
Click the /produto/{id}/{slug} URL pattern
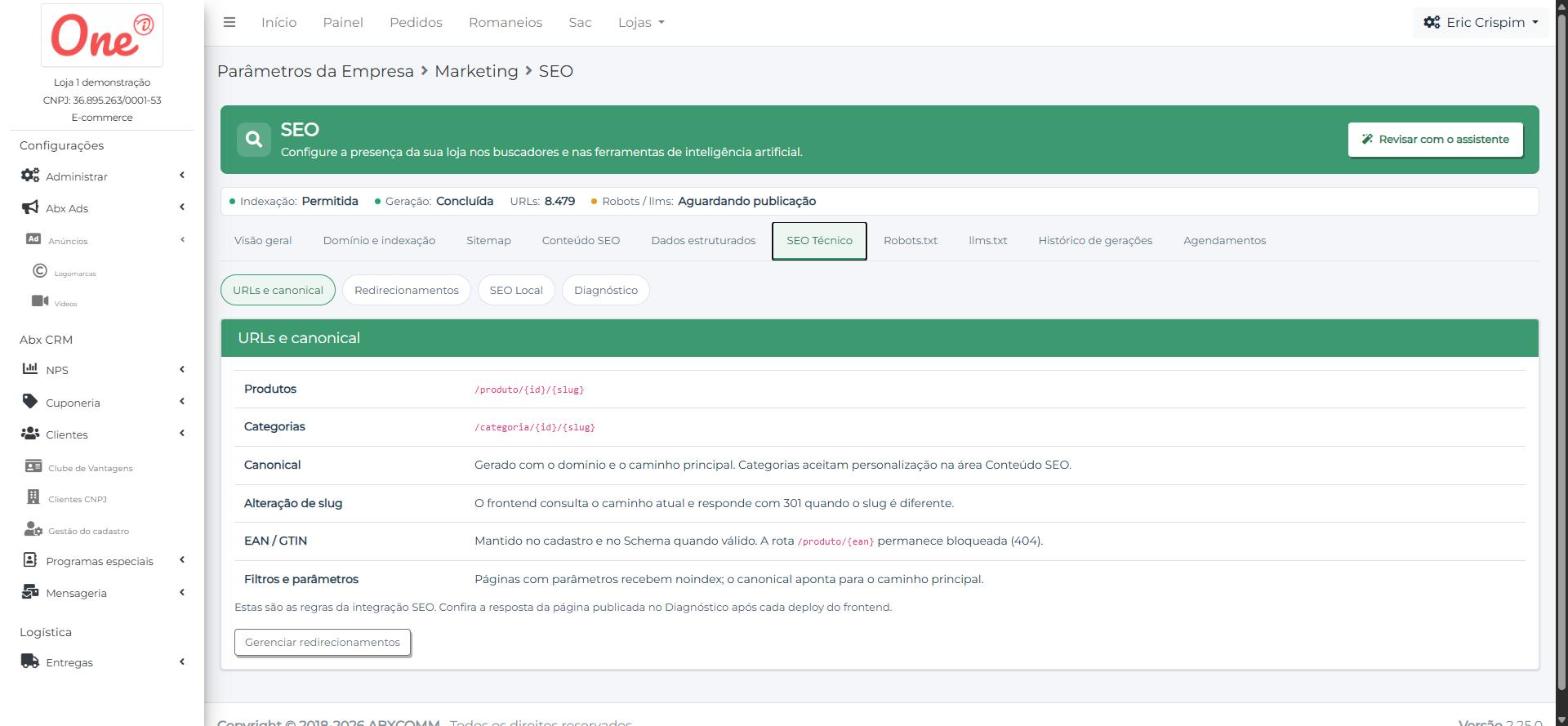coord(529,390)
